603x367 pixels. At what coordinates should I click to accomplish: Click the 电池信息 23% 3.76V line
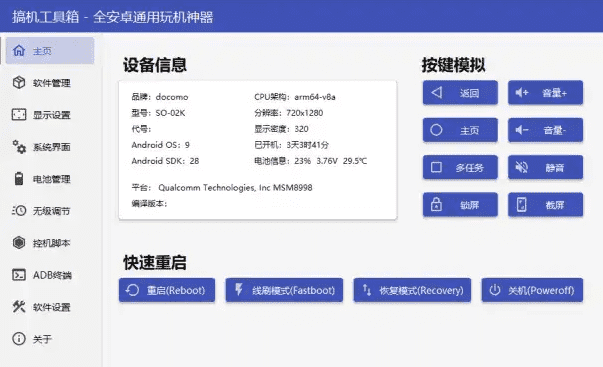311,161
